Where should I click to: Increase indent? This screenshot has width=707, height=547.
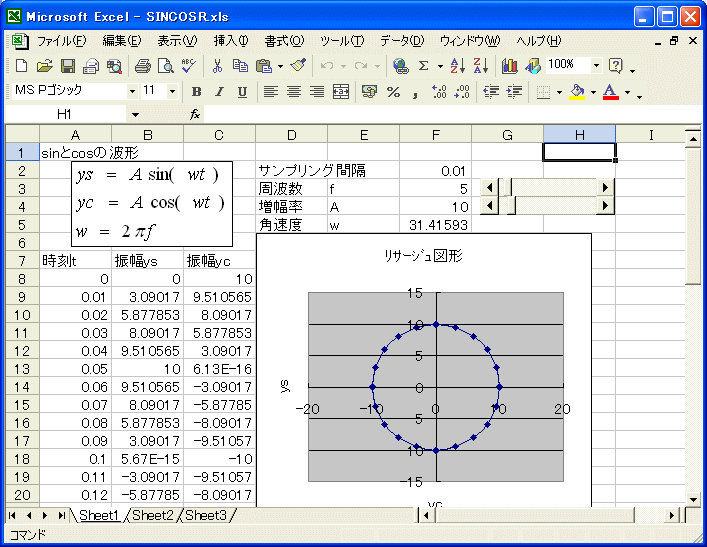514,92
